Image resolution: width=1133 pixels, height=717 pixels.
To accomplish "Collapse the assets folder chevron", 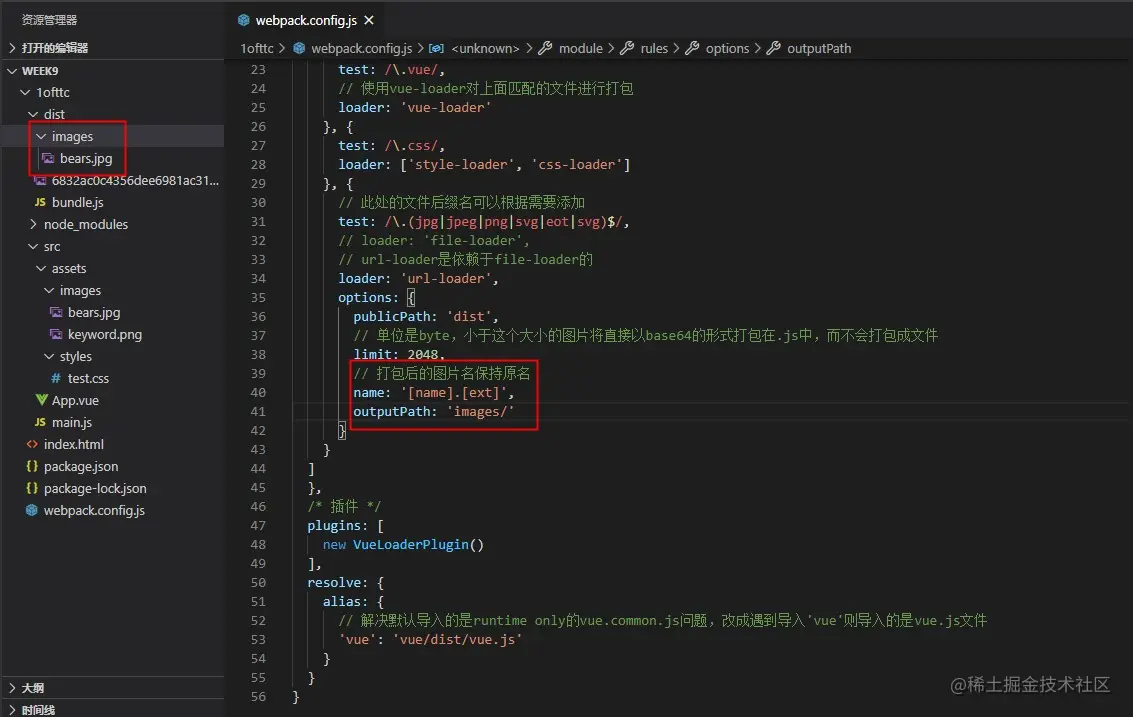I will pyautogui.click(x=41, y=268).
